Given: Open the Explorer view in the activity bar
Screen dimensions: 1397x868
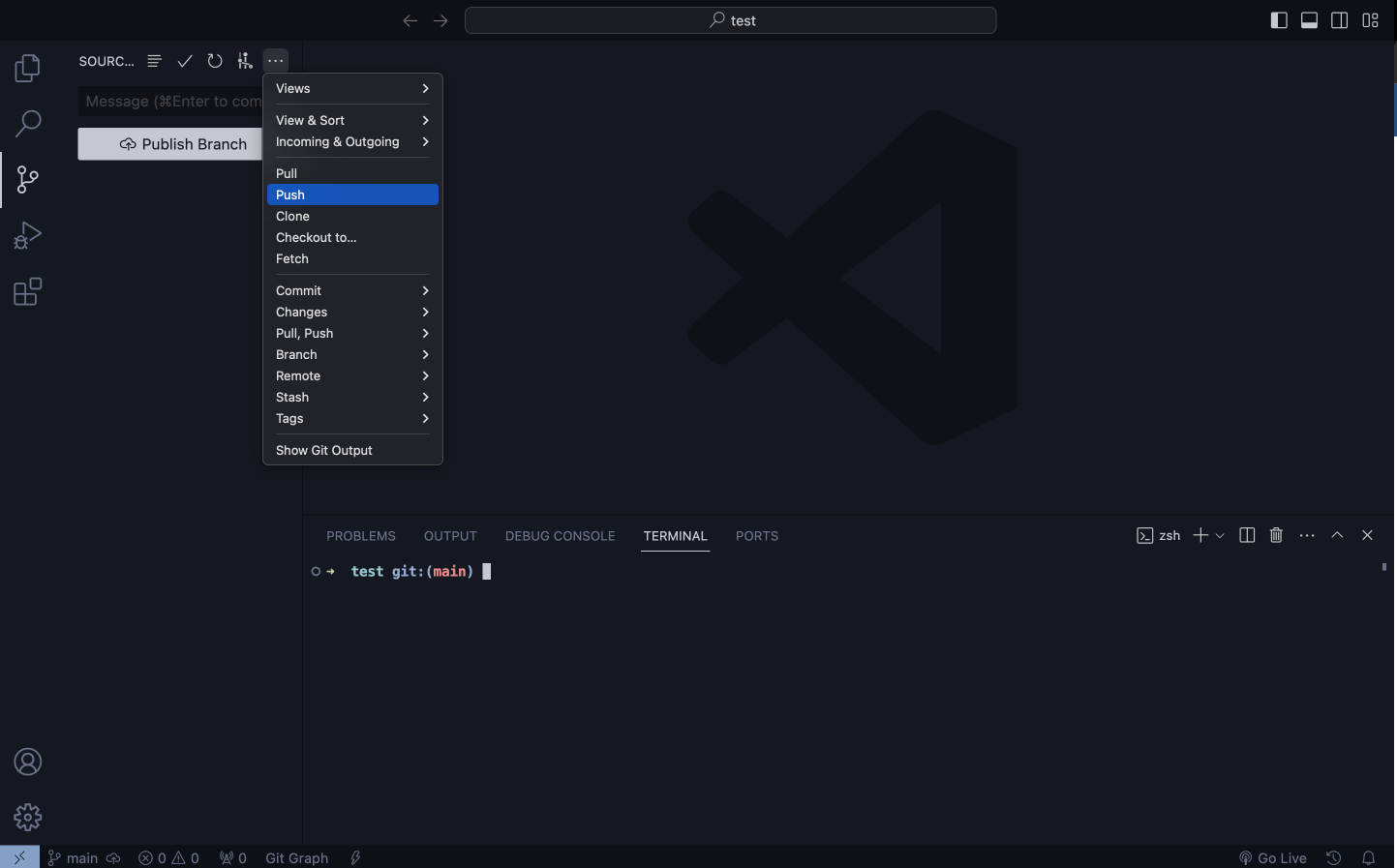Looking at the screenshot, I should pyautogui.click(x=27, y=68).
